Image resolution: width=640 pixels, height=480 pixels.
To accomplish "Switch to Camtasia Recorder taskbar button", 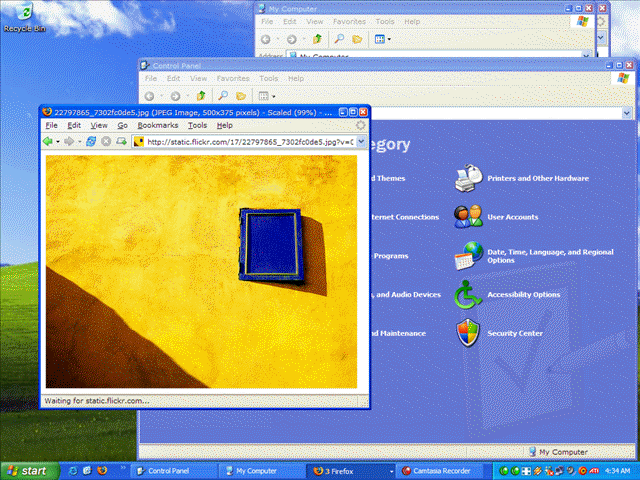I will 442,471.
